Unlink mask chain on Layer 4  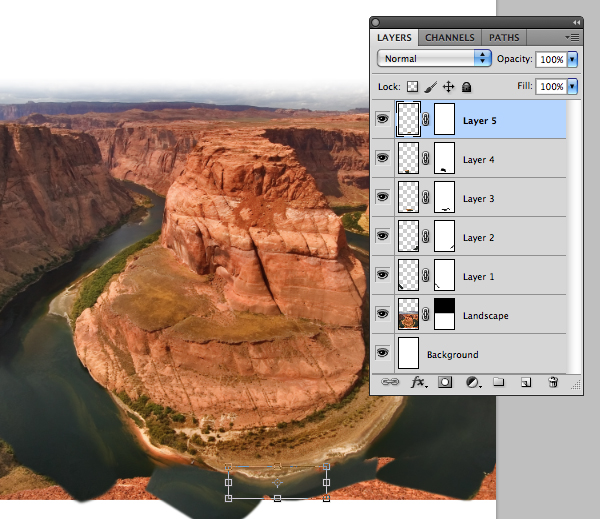[x=426, y=158]
